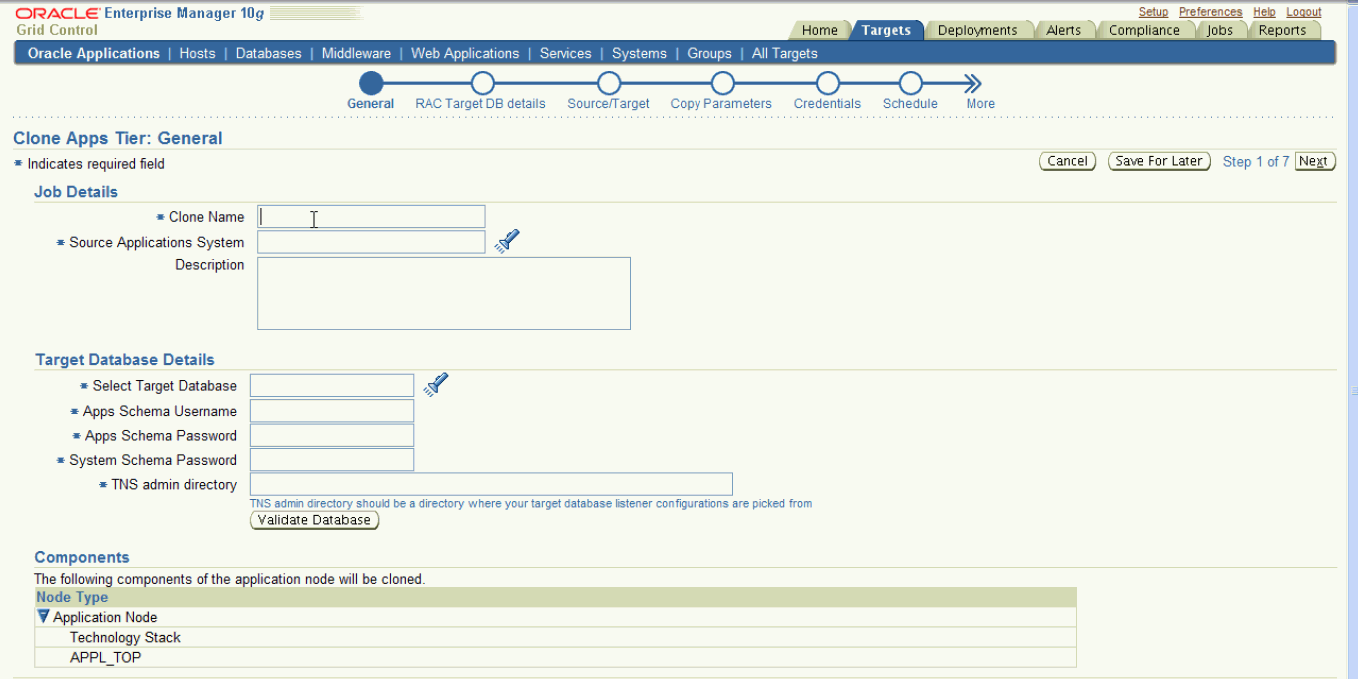
Task: Select Hosts subtab
Action: tap(197, 53)
